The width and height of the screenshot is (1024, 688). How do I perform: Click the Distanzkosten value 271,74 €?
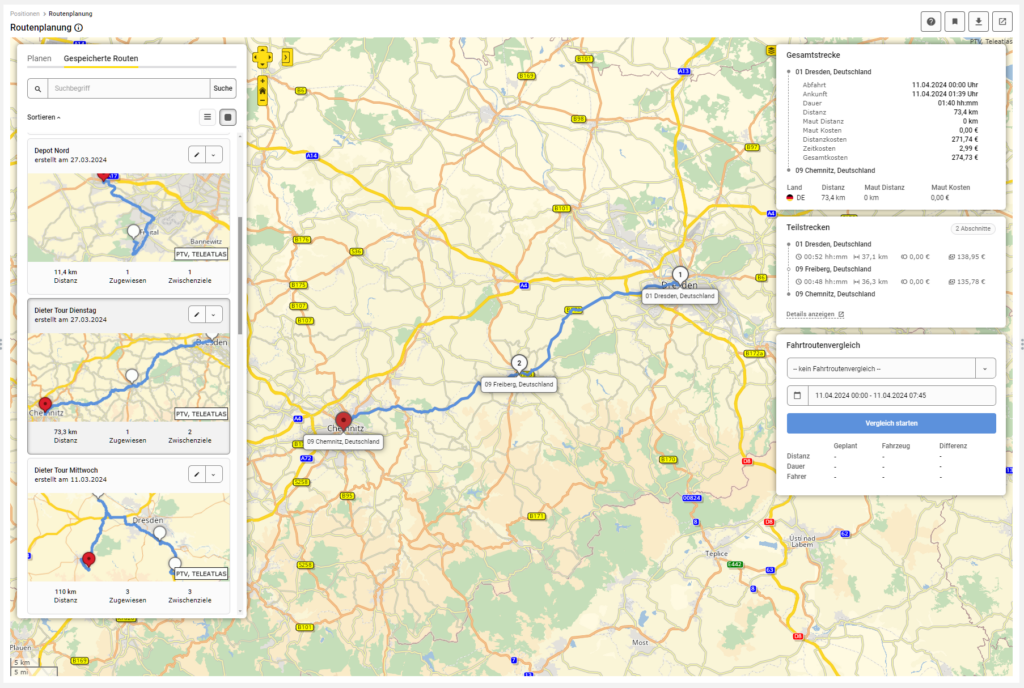[965, 140]
